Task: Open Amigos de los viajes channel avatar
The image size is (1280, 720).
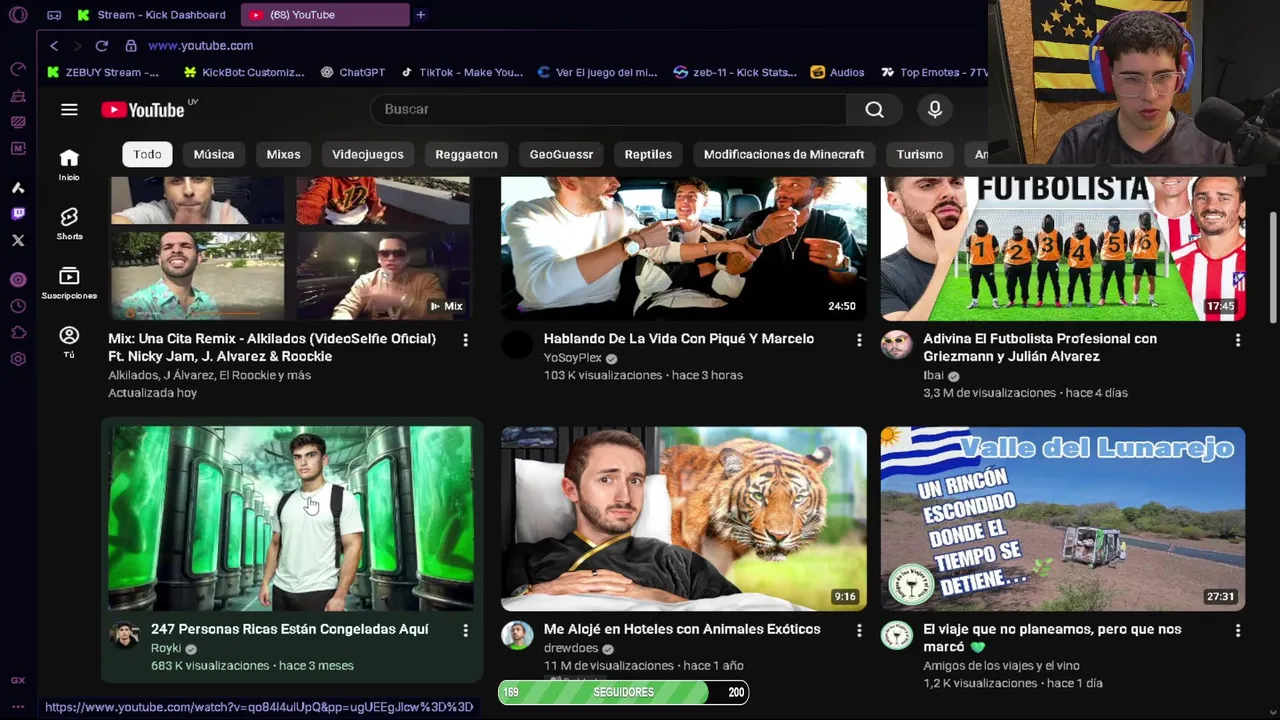Action: (x=896, y=636)
